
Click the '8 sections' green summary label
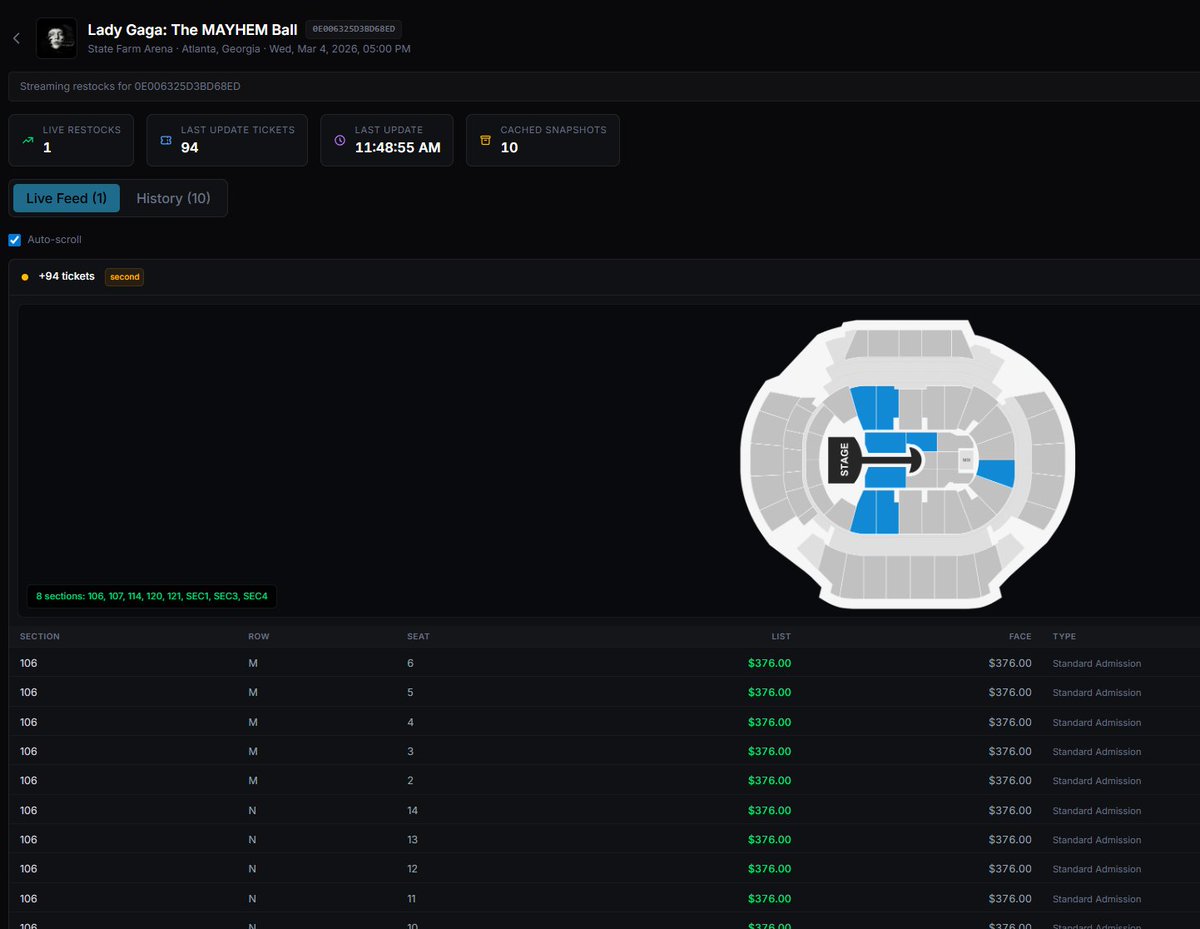152,596
